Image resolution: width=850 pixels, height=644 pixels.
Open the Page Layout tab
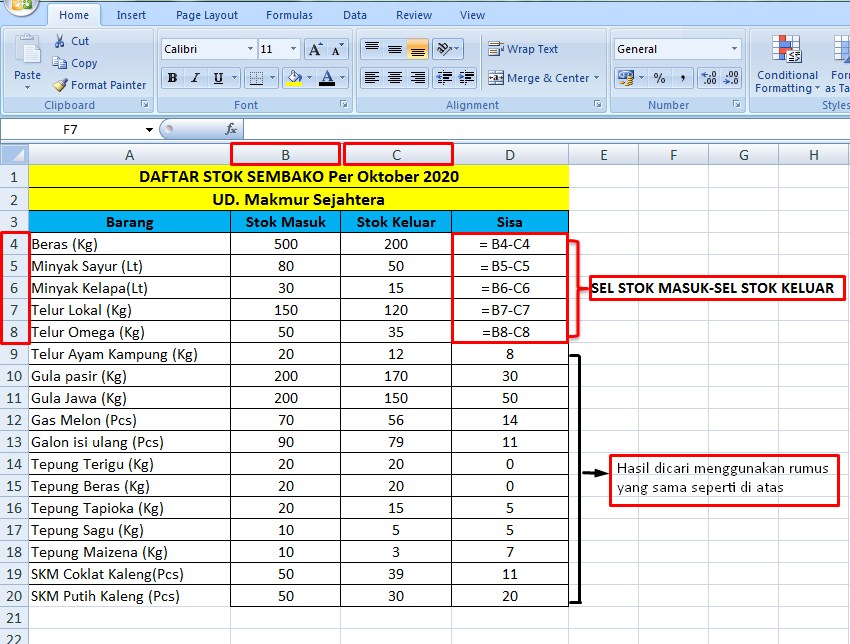coord(207,15)
